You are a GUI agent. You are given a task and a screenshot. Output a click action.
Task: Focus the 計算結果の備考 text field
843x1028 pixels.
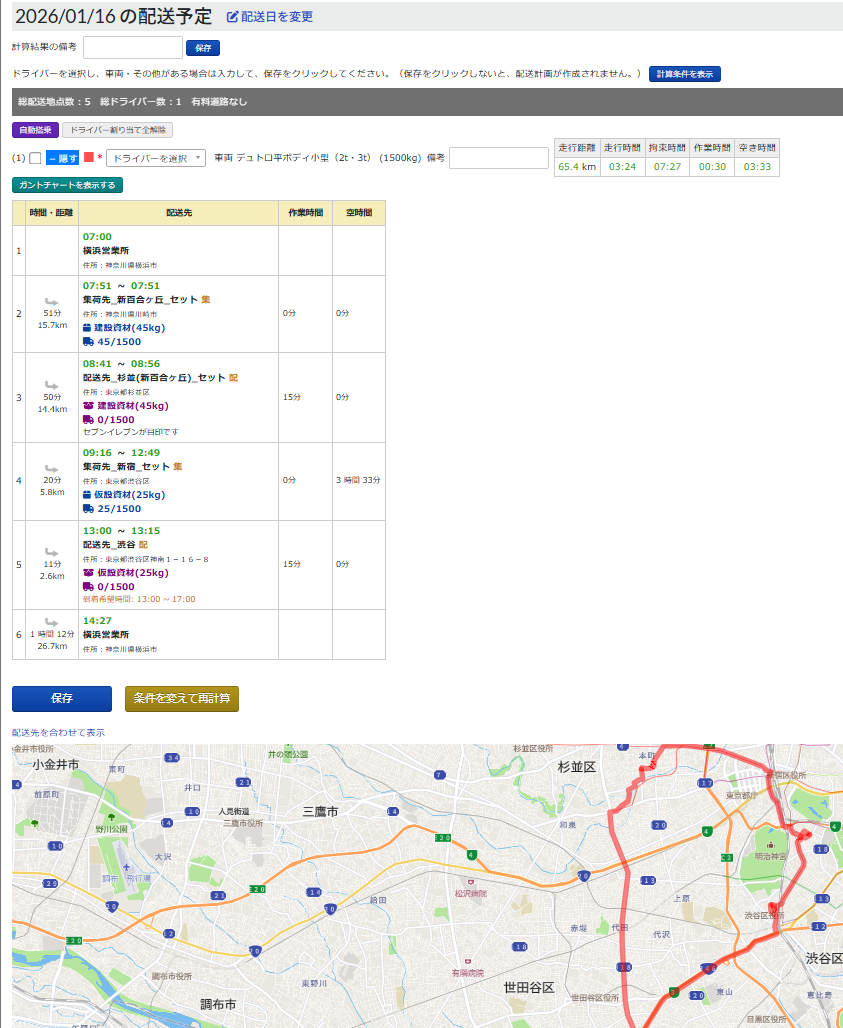(132, 47)
